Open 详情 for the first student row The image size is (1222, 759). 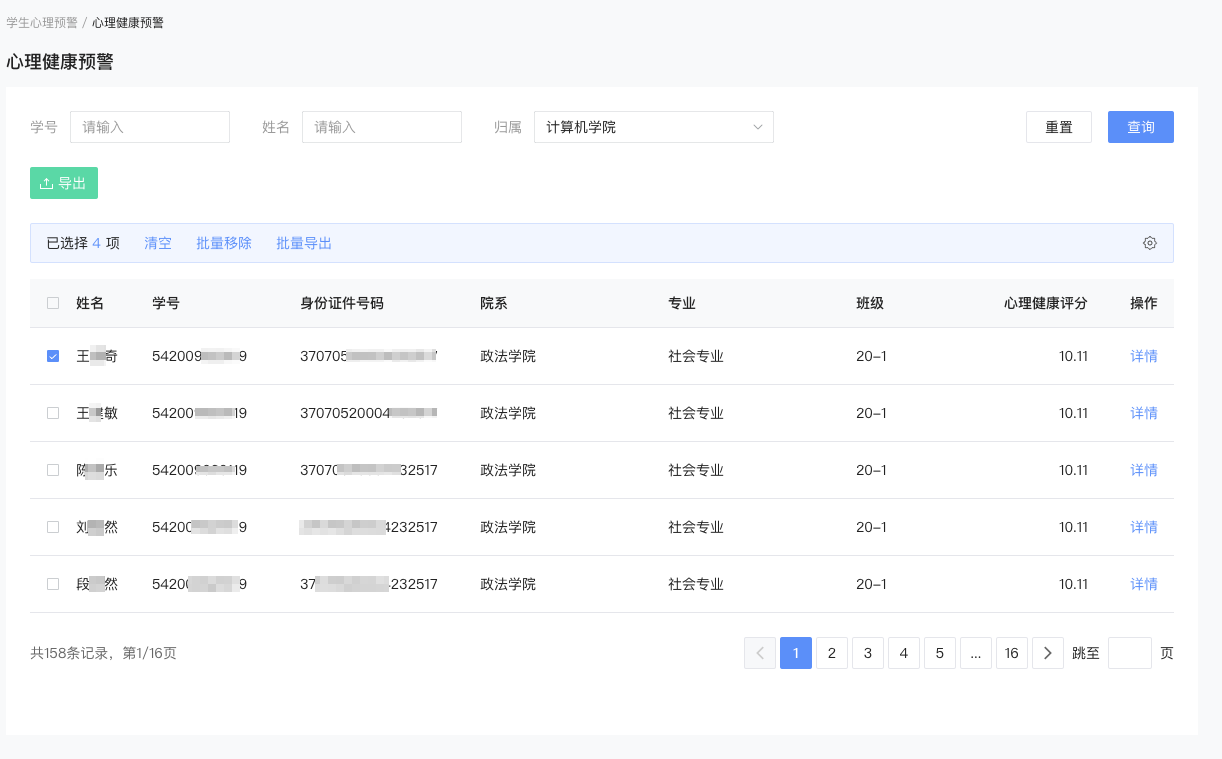pos(1143,355)
